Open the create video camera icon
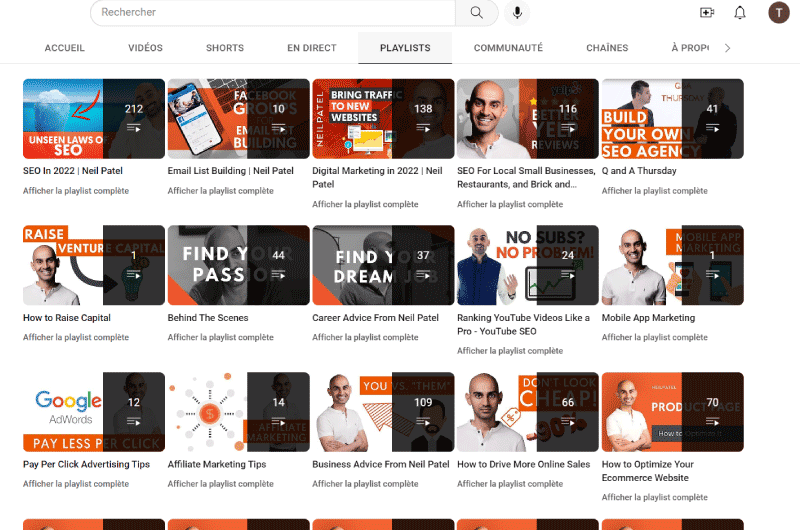Image resolution: width=800 pixels, height=530 pixels. coord(707,12)
